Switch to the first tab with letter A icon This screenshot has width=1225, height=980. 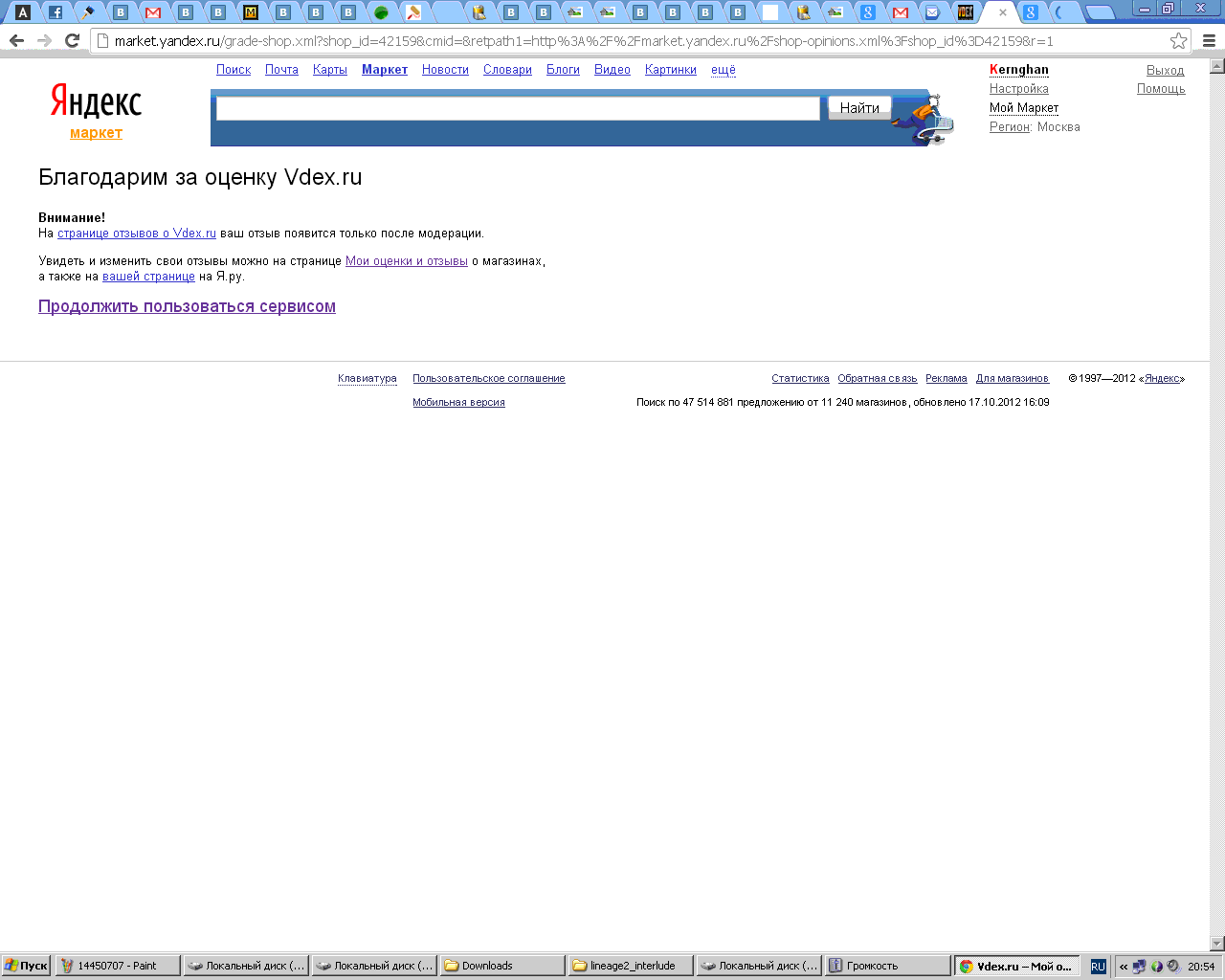tap(23, 12)
